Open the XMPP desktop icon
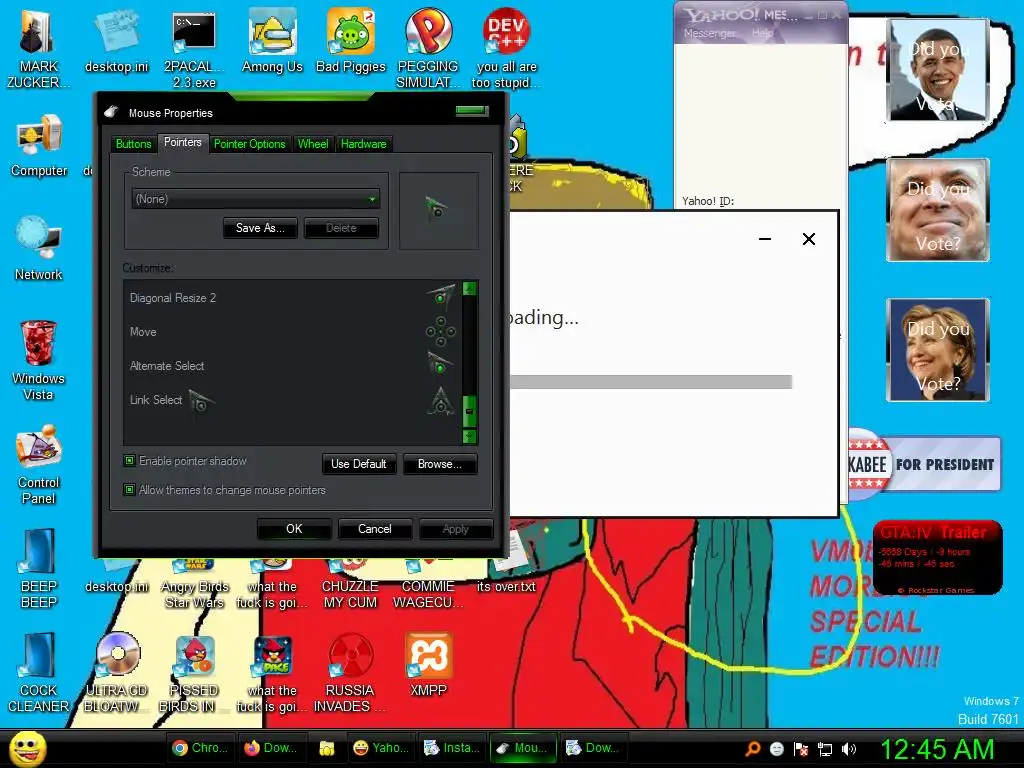Screen dimensions: 1024x768 point(428,665)
